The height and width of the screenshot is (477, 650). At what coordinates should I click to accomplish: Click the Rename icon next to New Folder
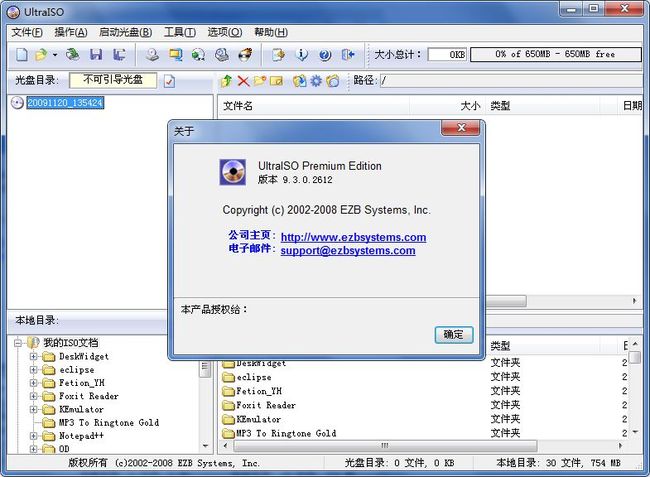(x=276, y=81)
